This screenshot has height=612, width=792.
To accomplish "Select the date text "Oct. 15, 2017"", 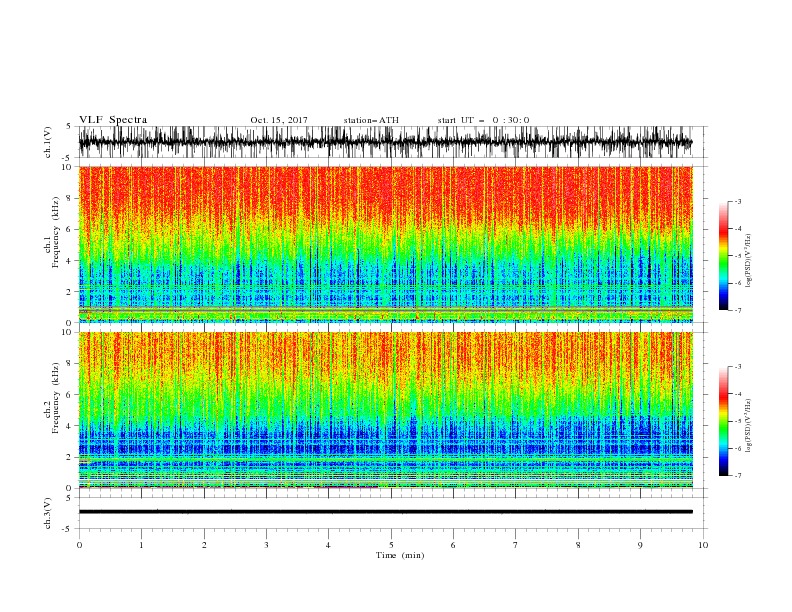I will point(279,120).
